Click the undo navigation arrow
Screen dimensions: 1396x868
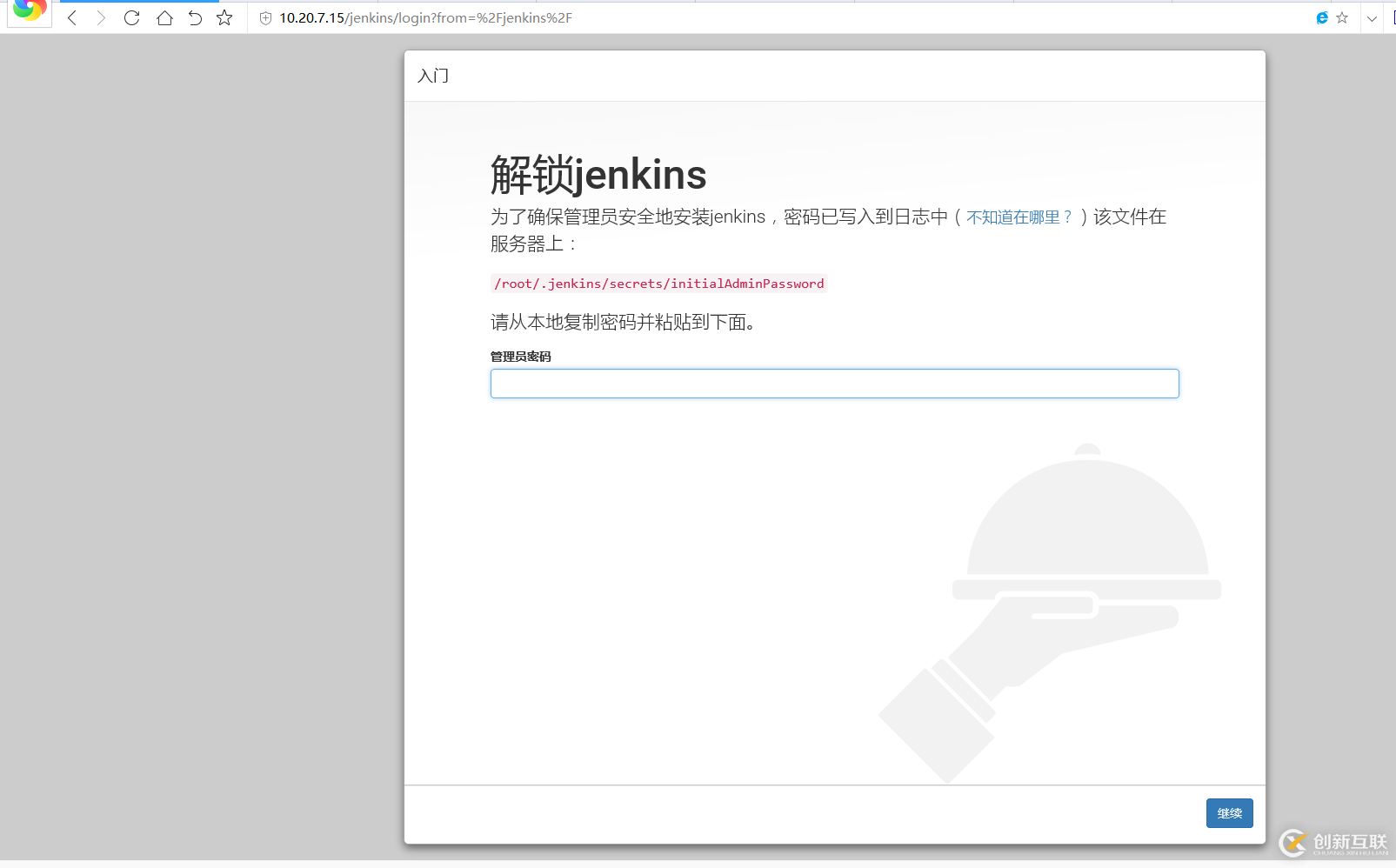pyautogui.click(x=194, y=17)
